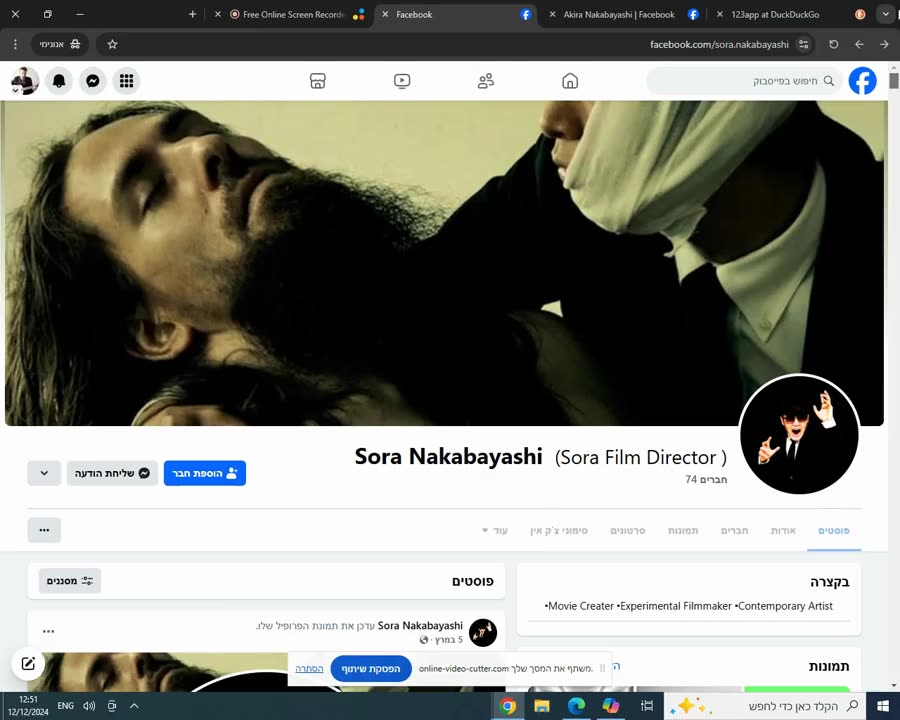
Task: Close the 123app at DuckDuckGo tab
Action: tap(720, 14)
